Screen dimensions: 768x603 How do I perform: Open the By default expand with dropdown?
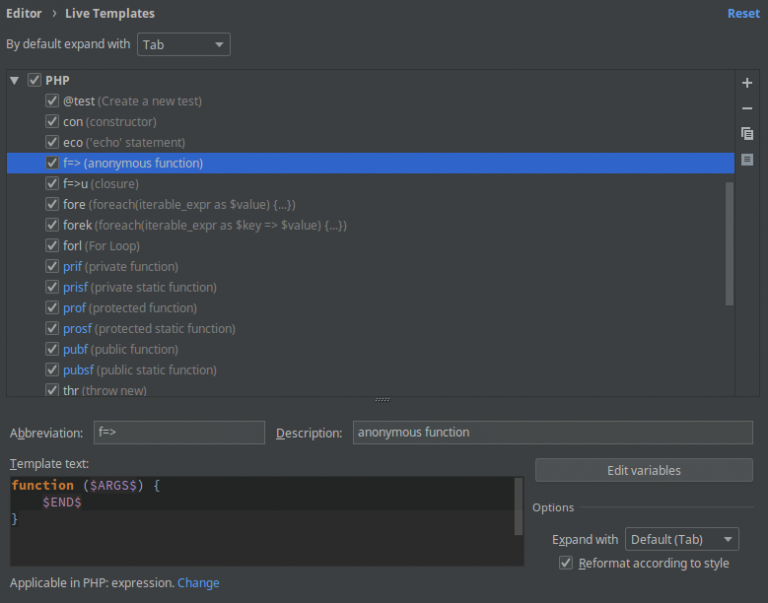point(184,45)
